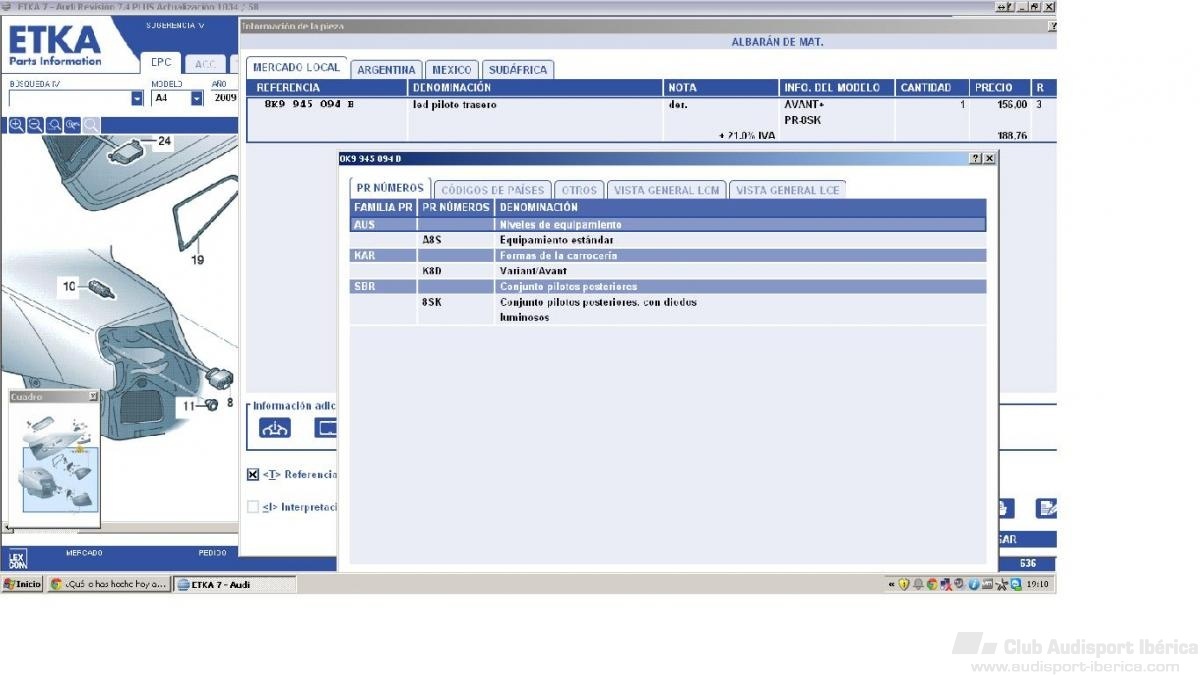1200x675 pixels.
Task: Click part callout number 11 in illustration
Action: (x=188, y=406)
